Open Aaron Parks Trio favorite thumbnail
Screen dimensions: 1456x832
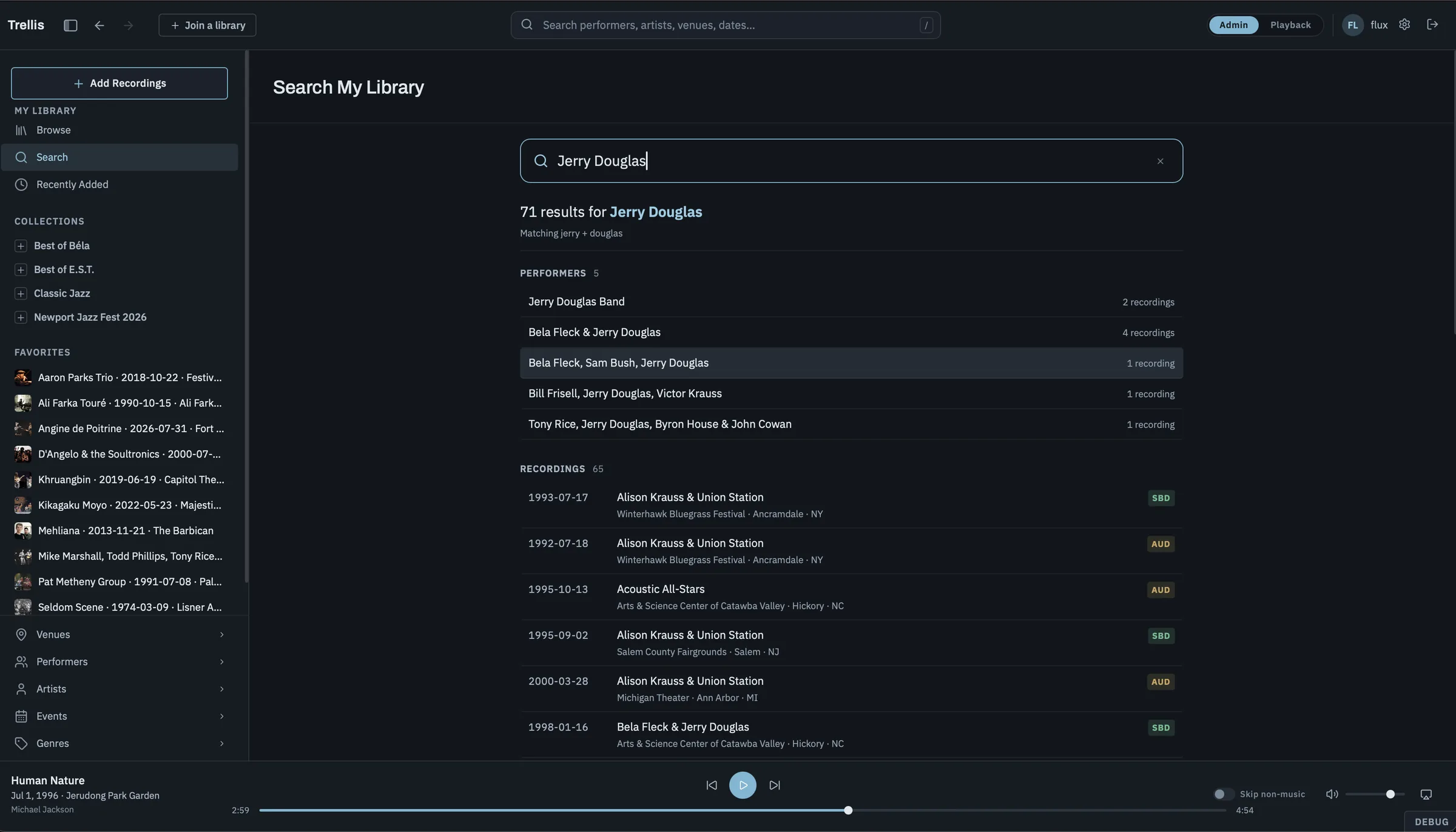(x=23, y=377)
